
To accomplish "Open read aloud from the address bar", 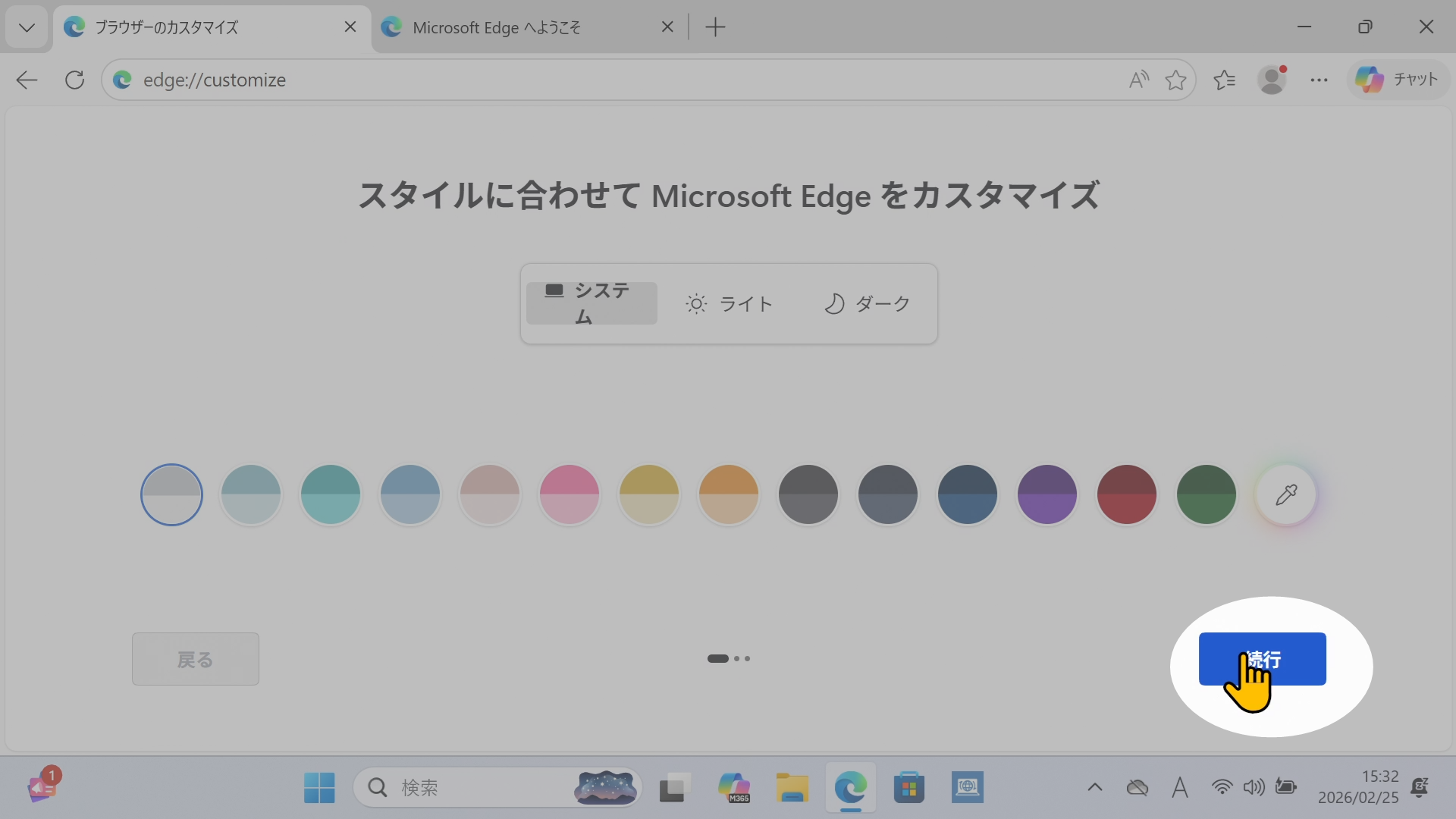I will (1138, 80).
